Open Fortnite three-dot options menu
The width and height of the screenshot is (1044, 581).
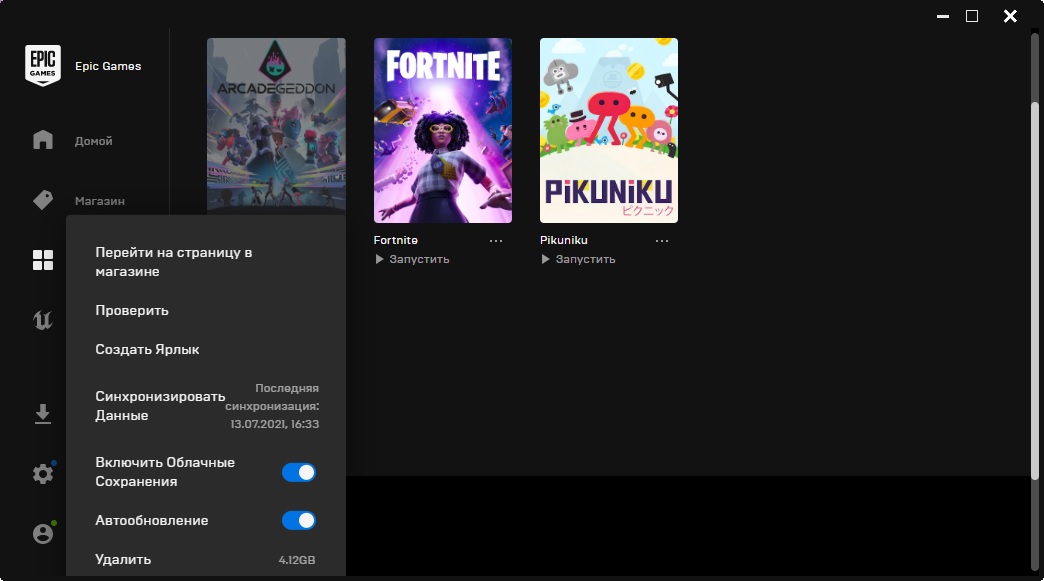[x=496, y=241]
